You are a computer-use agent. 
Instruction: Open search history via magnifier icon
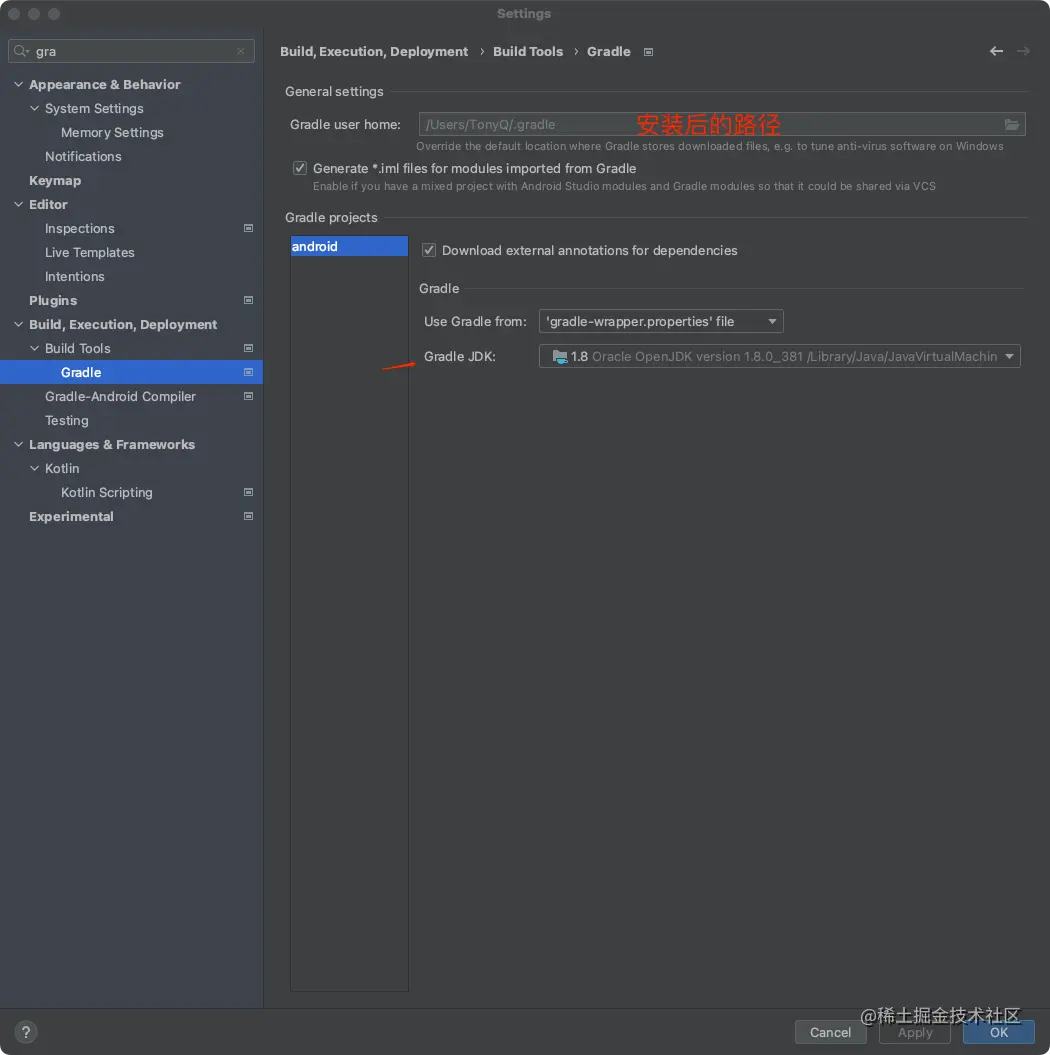(22, 51)
